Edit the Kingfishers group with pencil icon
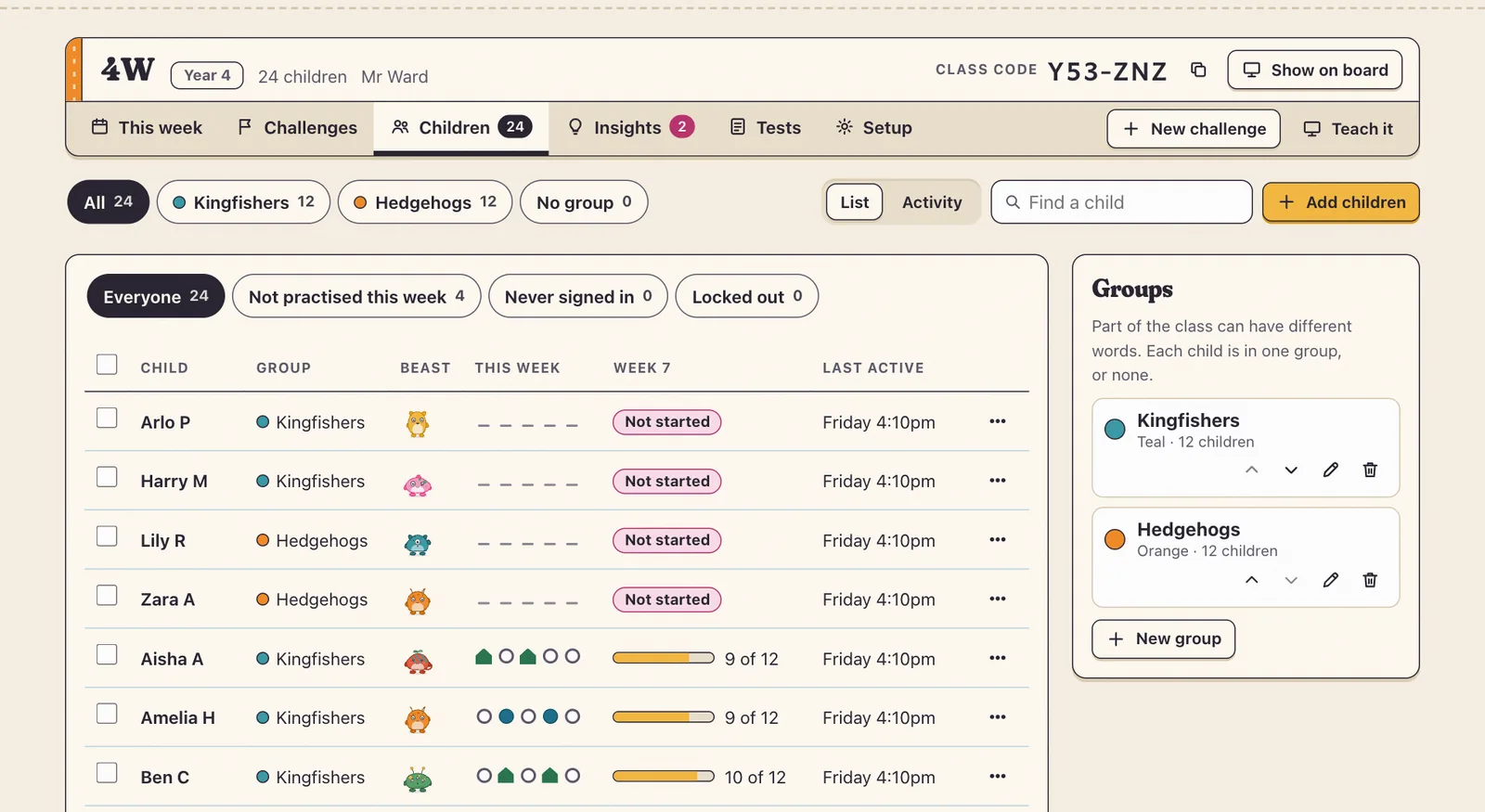The image size is (1485, 812). tap(1330, 470)
